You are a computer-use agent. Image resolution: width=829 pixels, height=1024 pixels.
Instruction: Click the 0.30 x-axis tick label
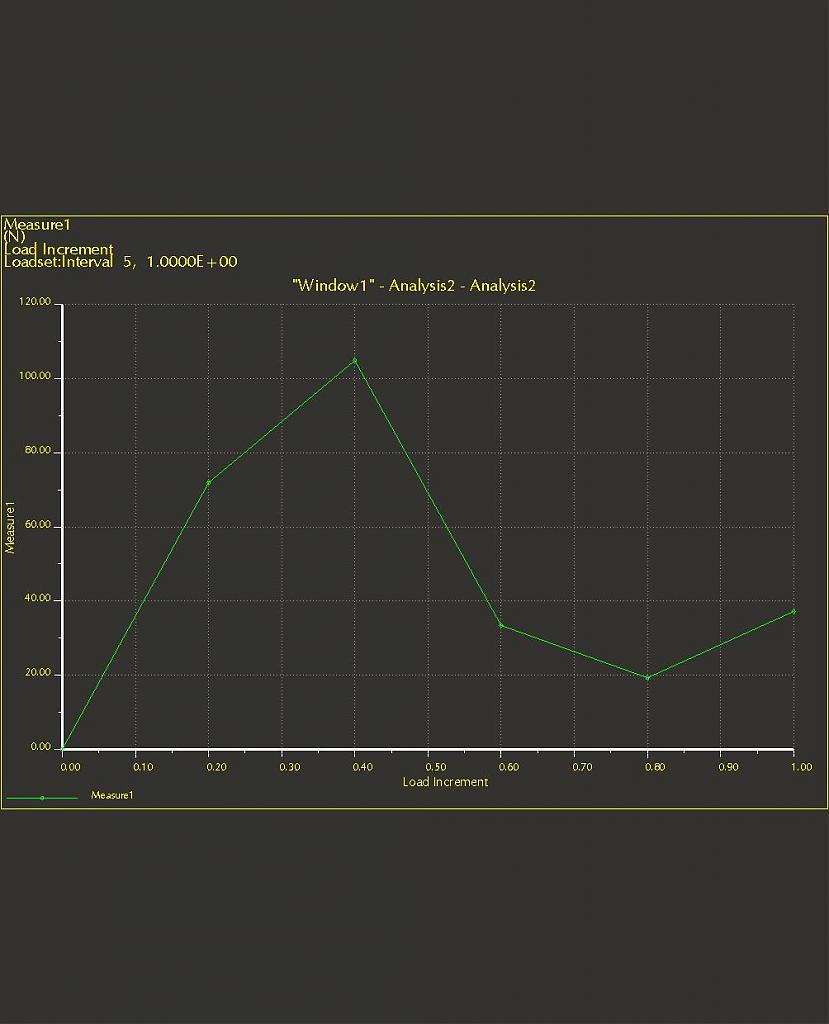click(289, 767)
